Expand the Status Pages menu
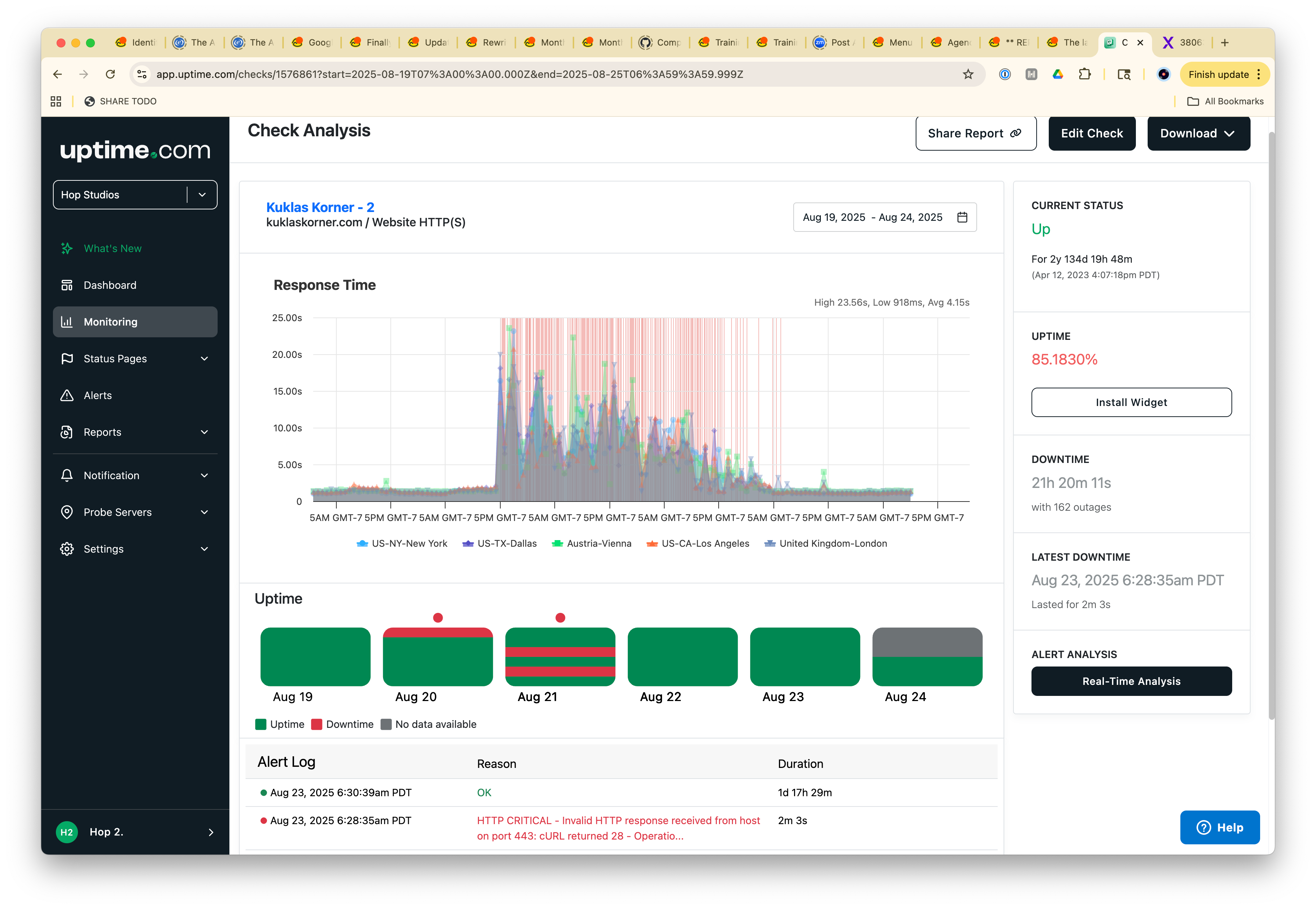The image size is (1316, 909). (x=204, y=359)
